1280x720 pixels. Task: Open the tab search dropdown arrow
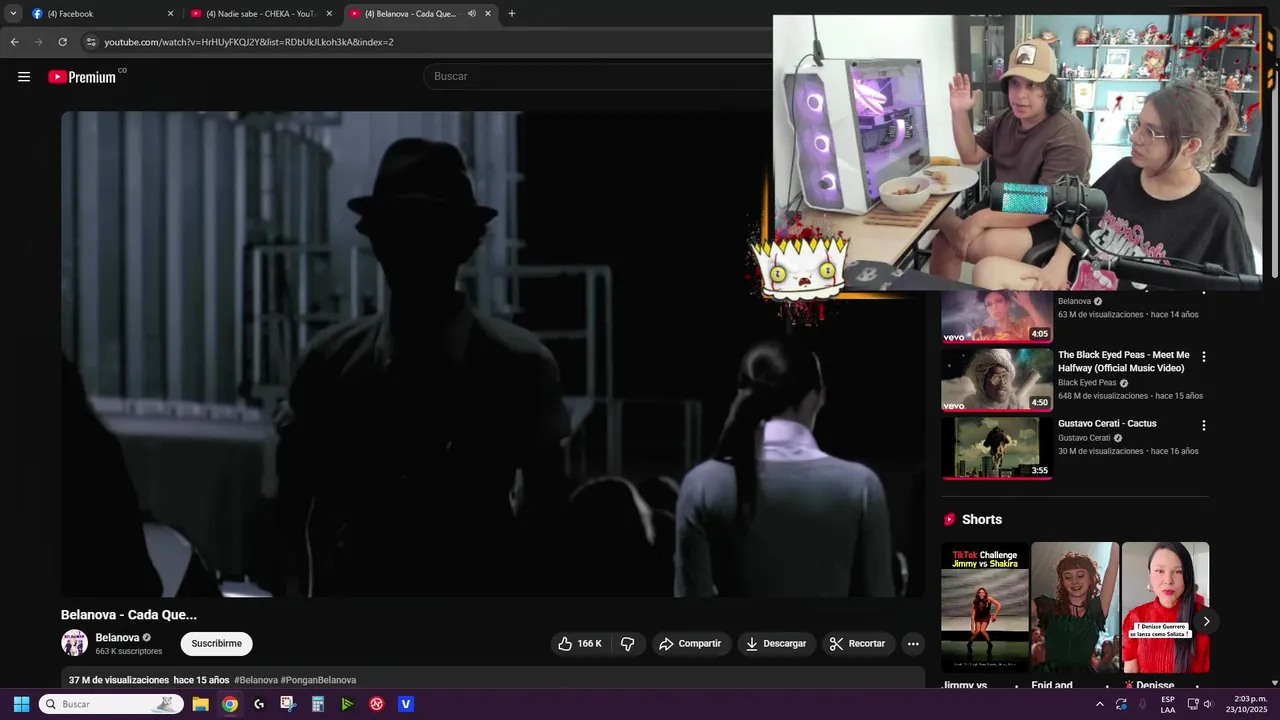13,14
